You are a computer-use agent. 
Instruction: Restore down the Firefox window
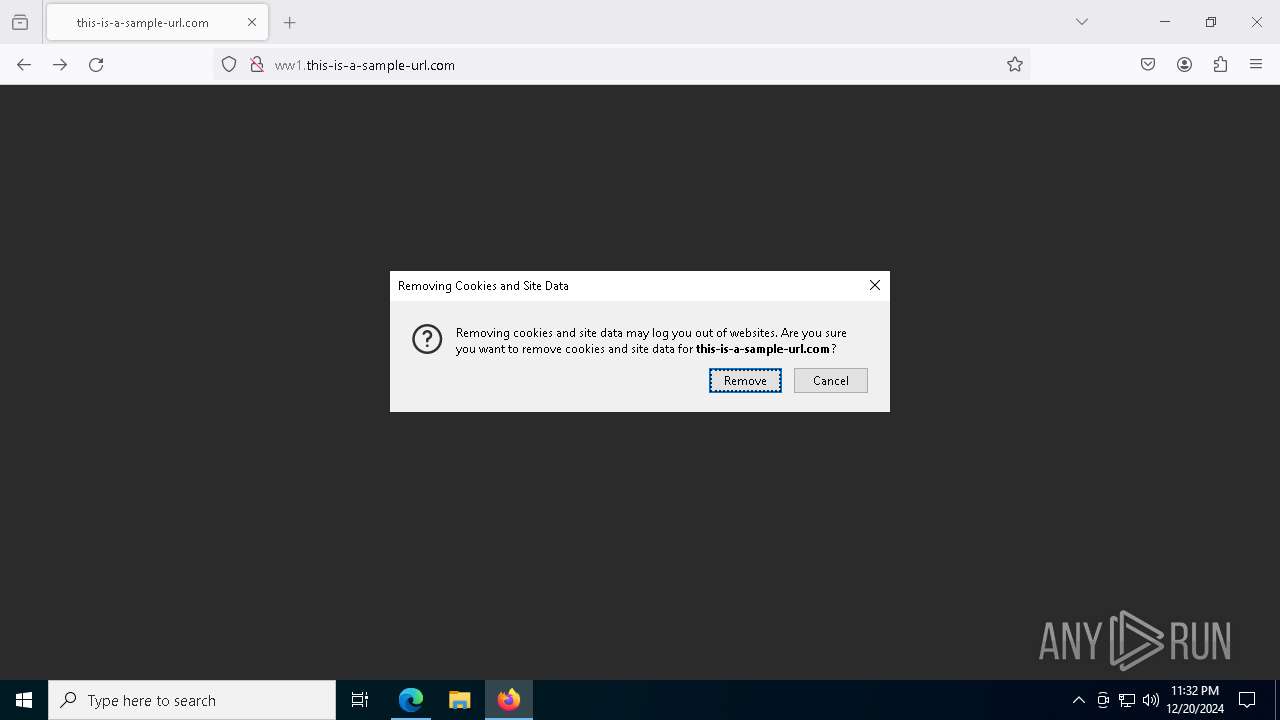click(x=1211, y=22)
